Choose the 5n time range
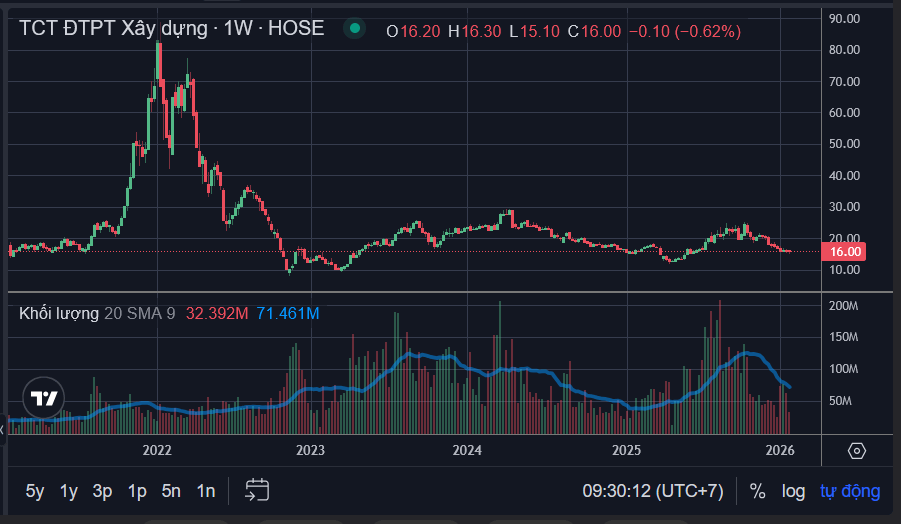 click(x=171, y=491)
